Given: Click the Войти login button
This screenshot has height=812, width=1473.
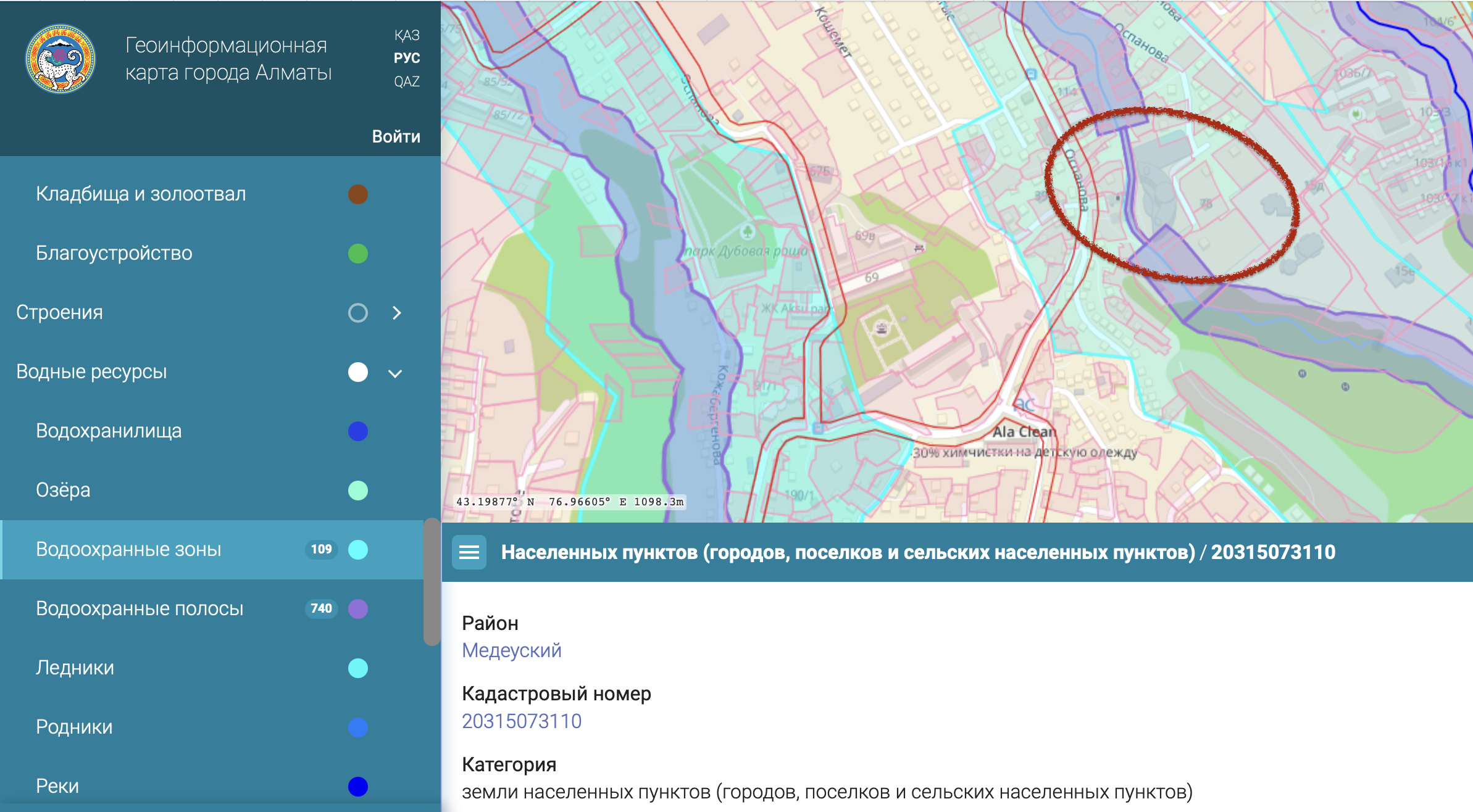Looking at the screenshot, I should [396, 136].
